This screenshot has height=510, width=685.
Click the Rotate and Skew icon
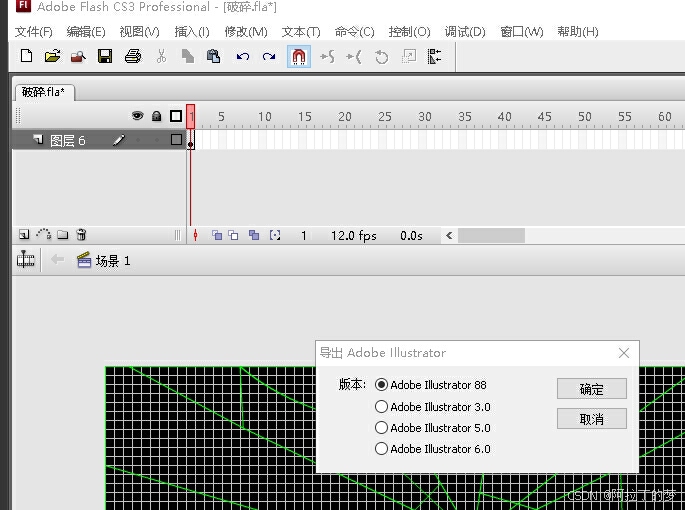381,57
